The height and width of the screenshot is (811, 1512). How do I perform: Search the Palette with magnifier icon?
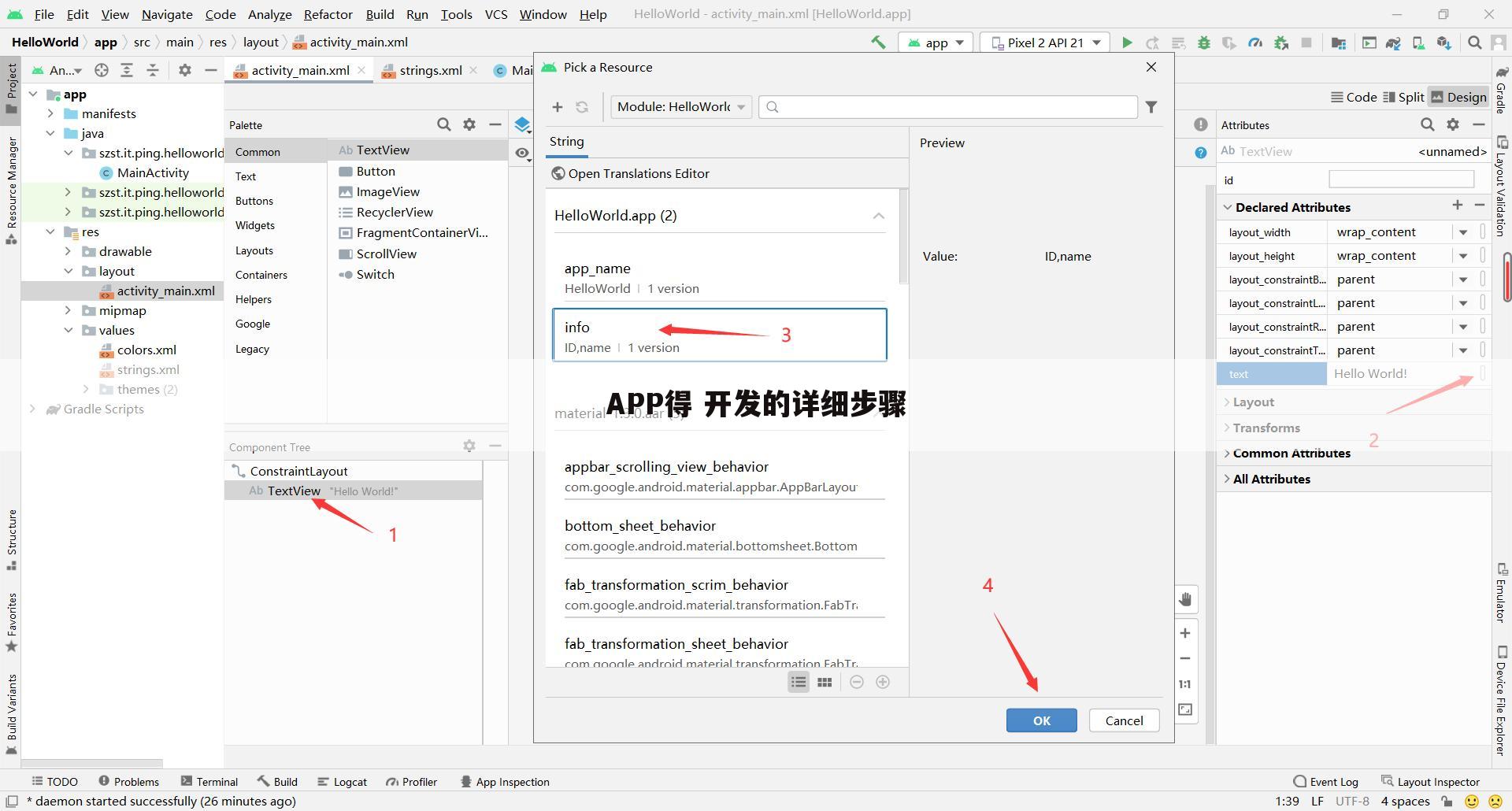coord(444,124)
